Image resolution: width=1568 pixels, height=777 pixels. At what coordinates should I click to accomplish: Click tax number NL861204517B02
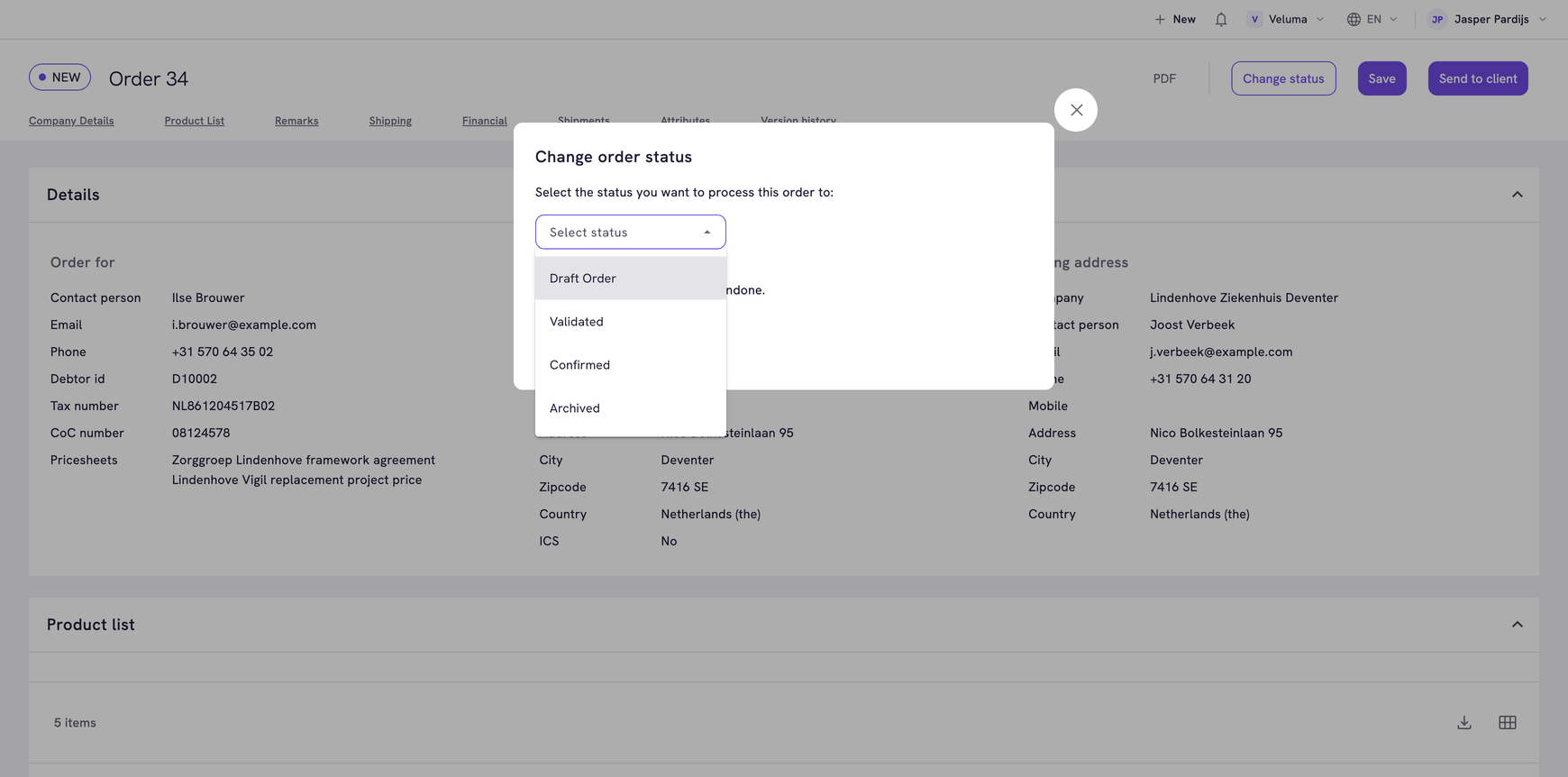point(223,406)
